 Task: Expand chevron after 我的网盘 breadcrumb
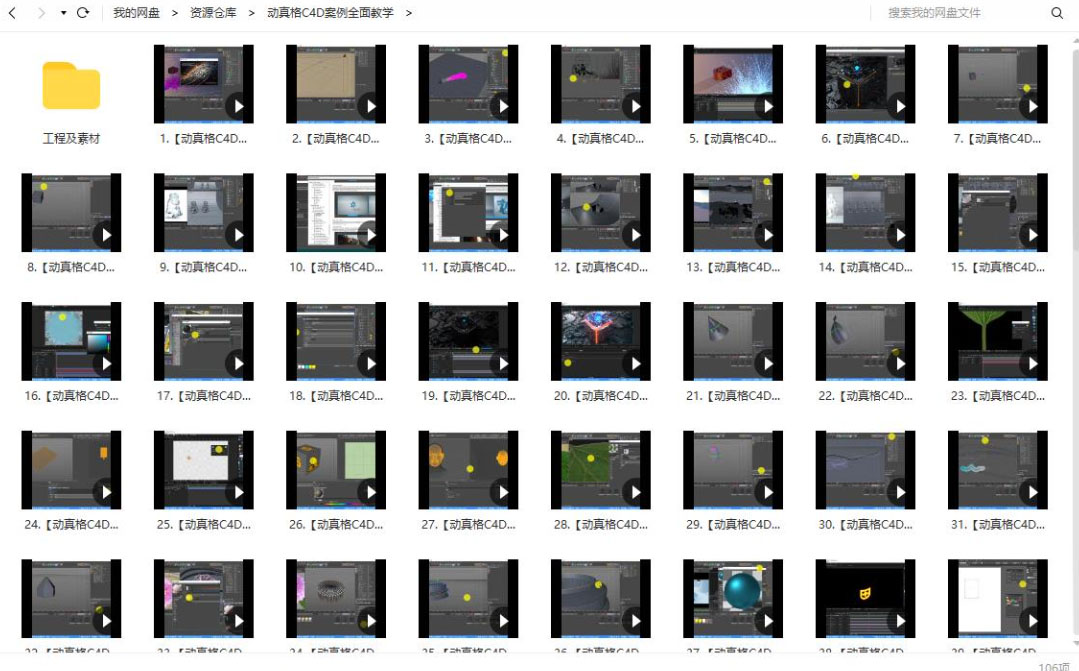tap(175, 12)
